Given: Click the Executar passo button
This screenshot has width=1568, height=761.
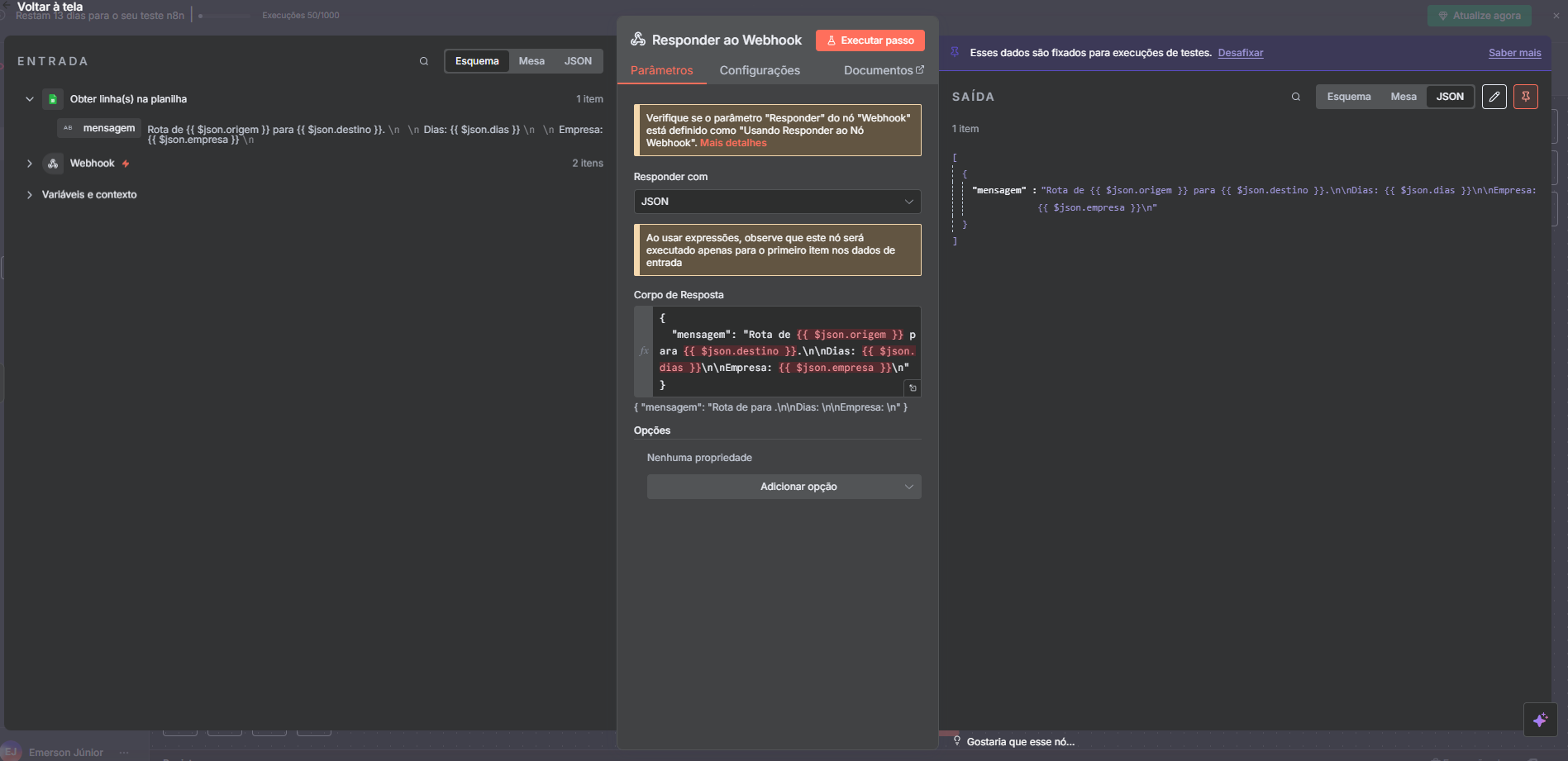Looking at the screenshot, I should click(x=870, y=40).
